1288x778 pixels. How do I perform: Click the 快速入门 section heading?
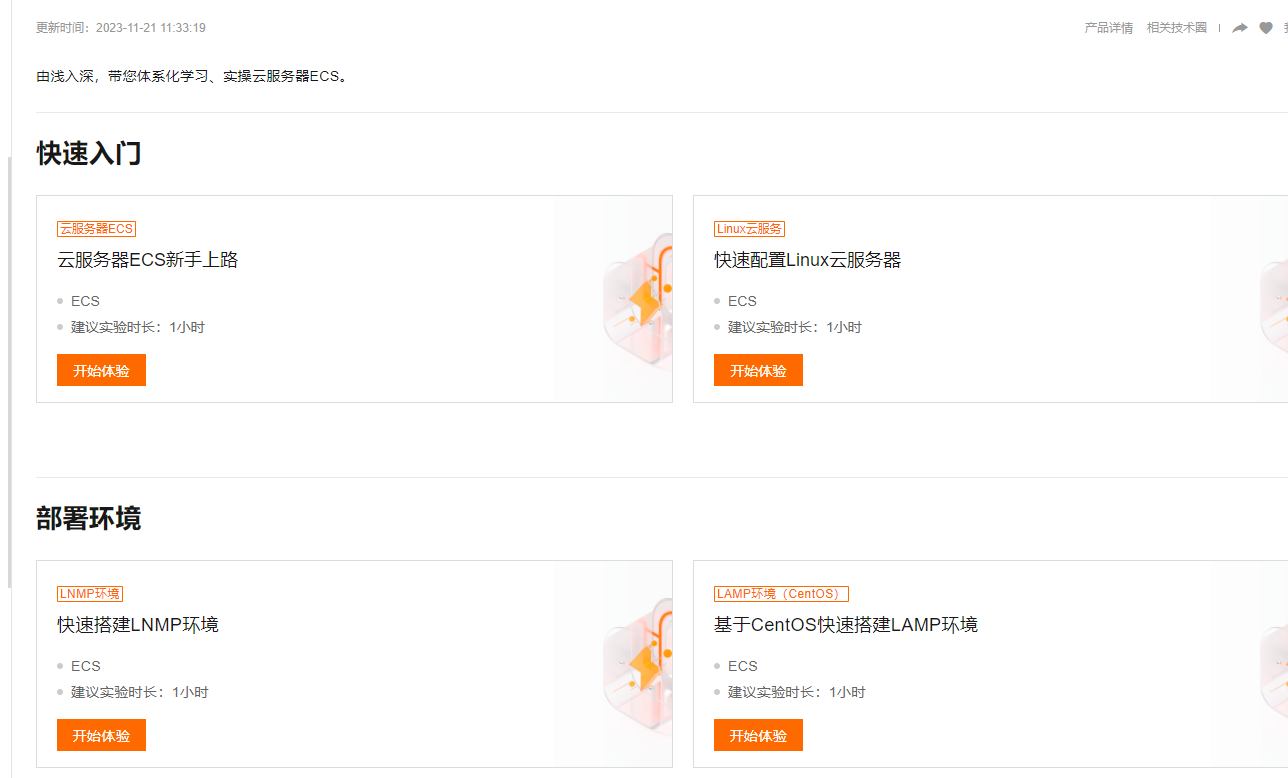pyautogui.click(x=89, y=154)
